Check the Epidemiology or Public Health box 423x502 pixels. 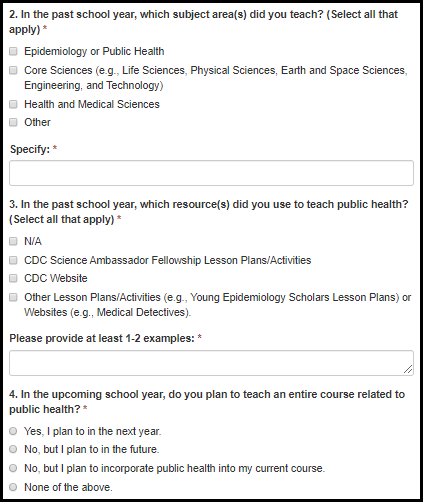tap(13, 51)
